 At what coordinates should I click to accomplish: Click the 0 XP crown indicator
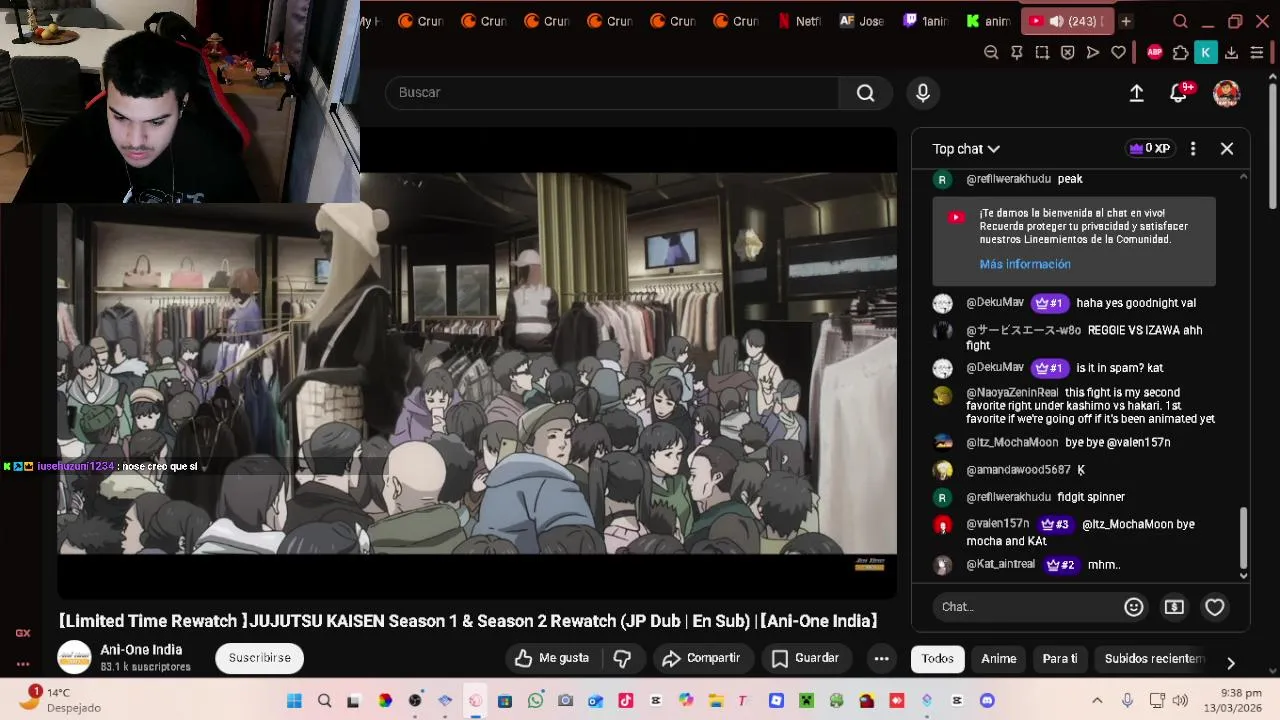click(x=1149, y=149)
